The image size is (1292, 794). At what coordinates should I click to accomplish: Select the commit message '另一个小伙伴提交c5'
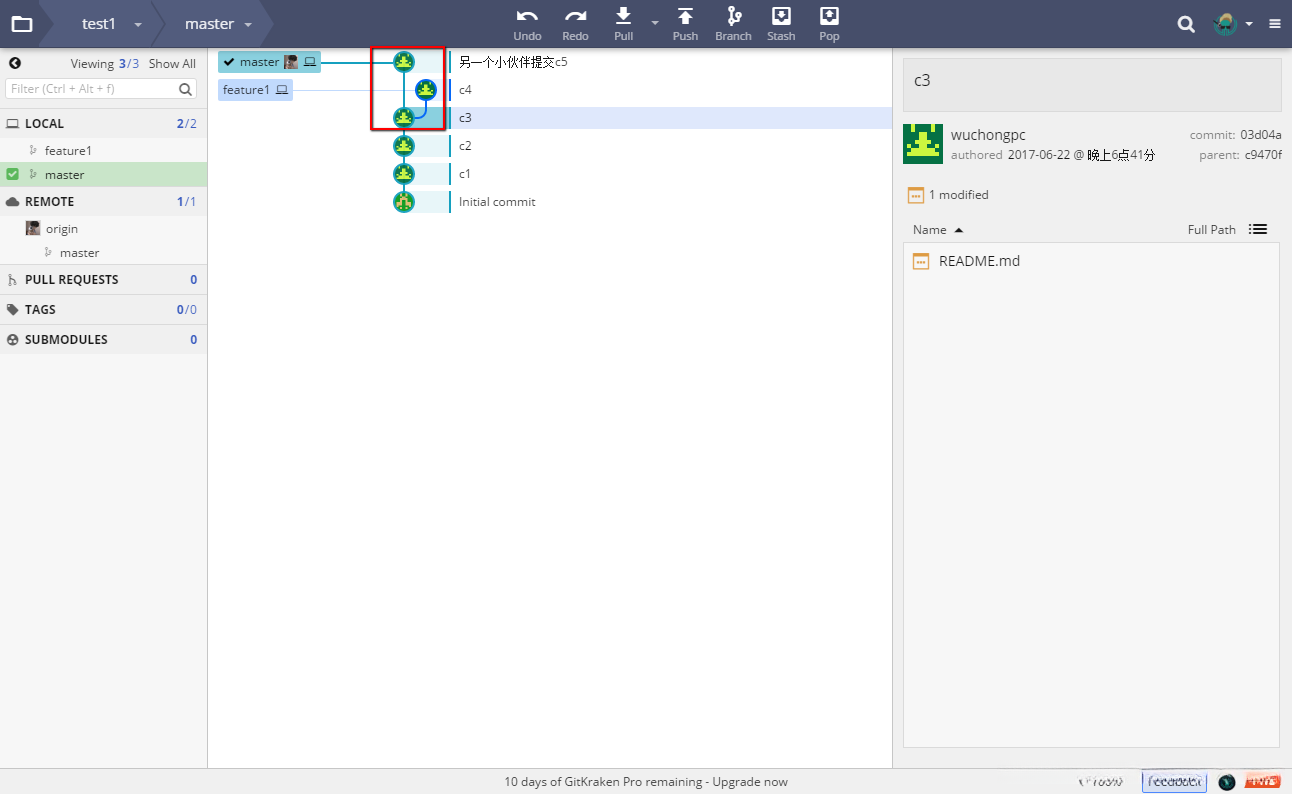click(x=513, y=62)
